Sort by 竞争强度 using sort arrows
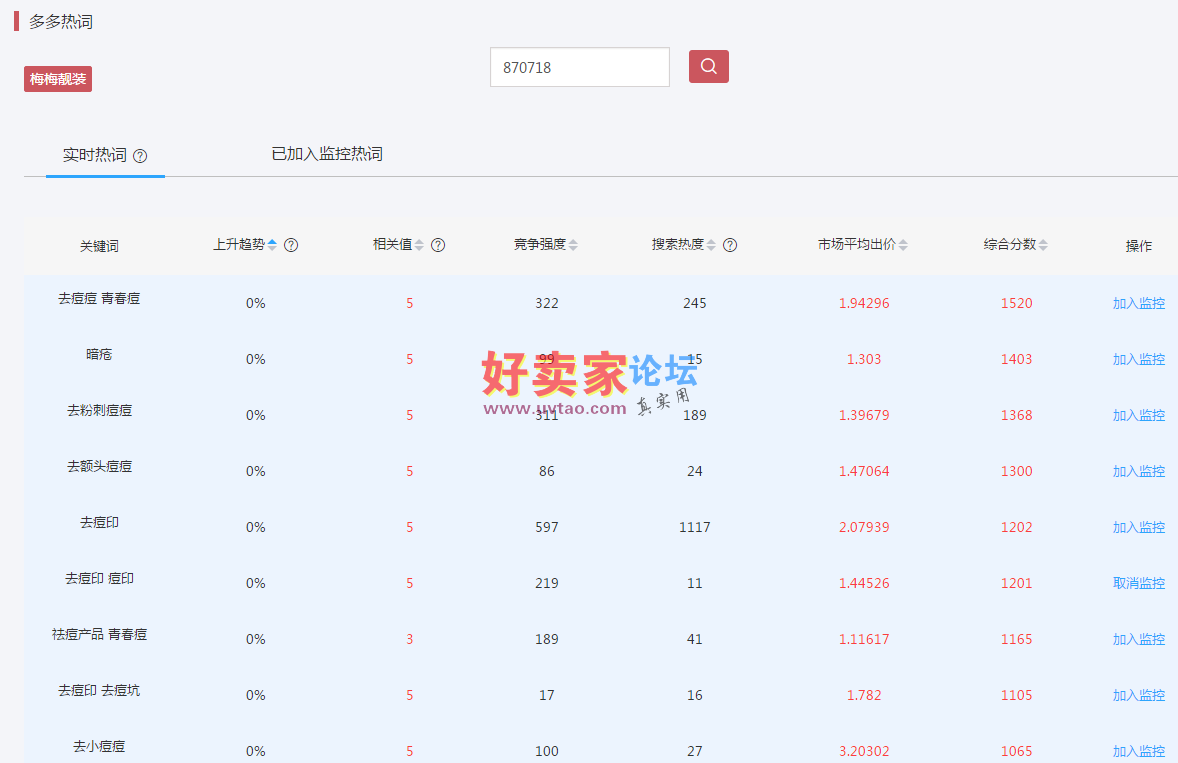This screenshot has height=763, width=1178. (x=573, y=245)
